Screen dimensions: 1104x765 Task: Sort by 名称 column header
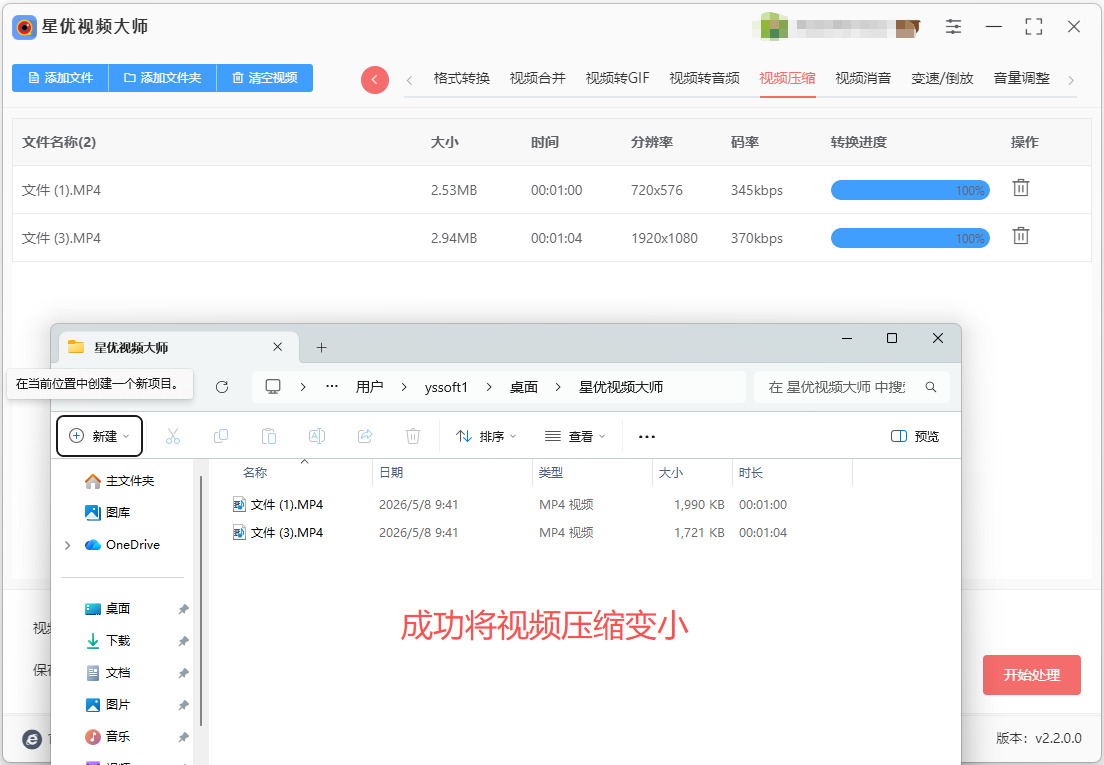(255, 473)
